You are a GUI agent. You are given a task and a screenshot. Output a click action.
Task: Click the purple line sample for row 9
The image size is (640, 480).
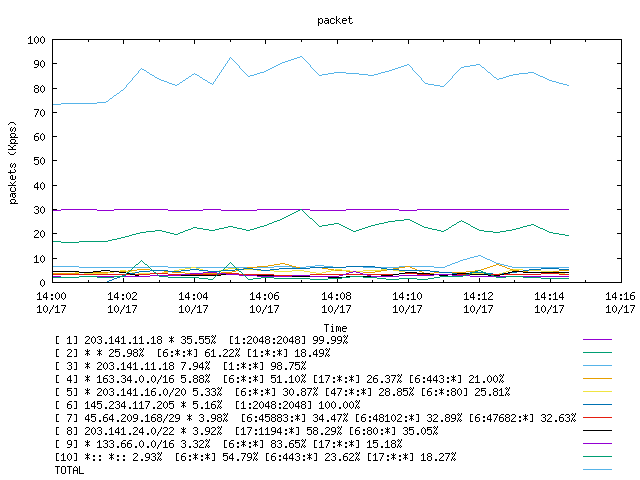click(598, 444)
